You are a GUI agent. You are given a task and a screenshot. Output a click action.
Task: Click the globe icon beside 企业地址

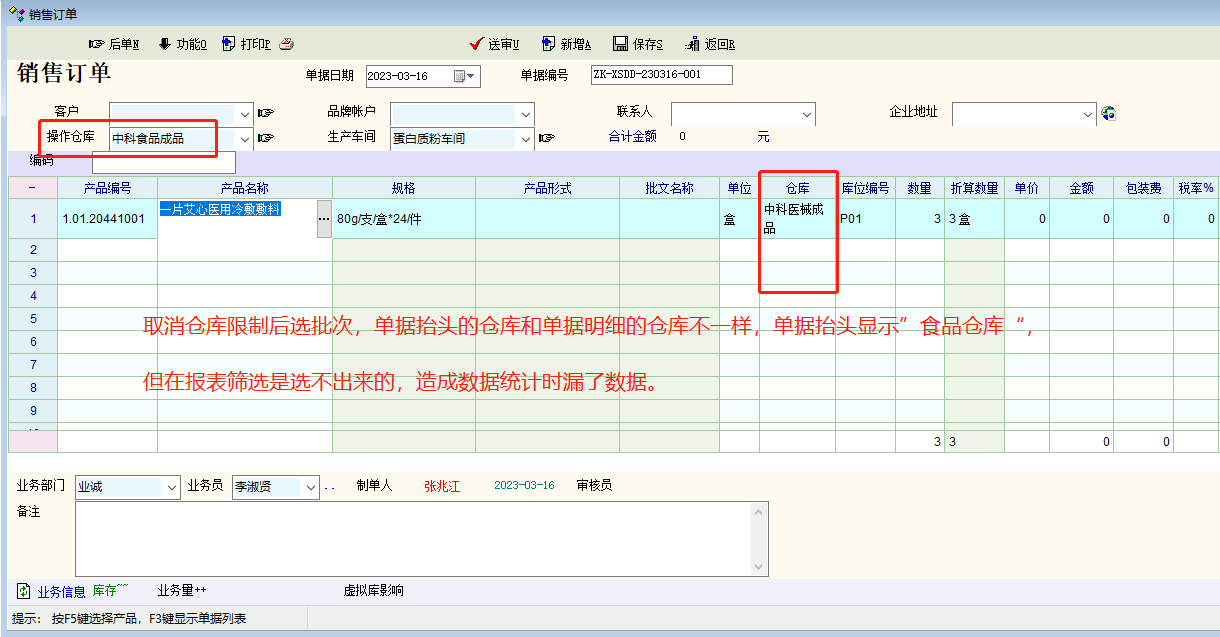tap(1108, 113)
